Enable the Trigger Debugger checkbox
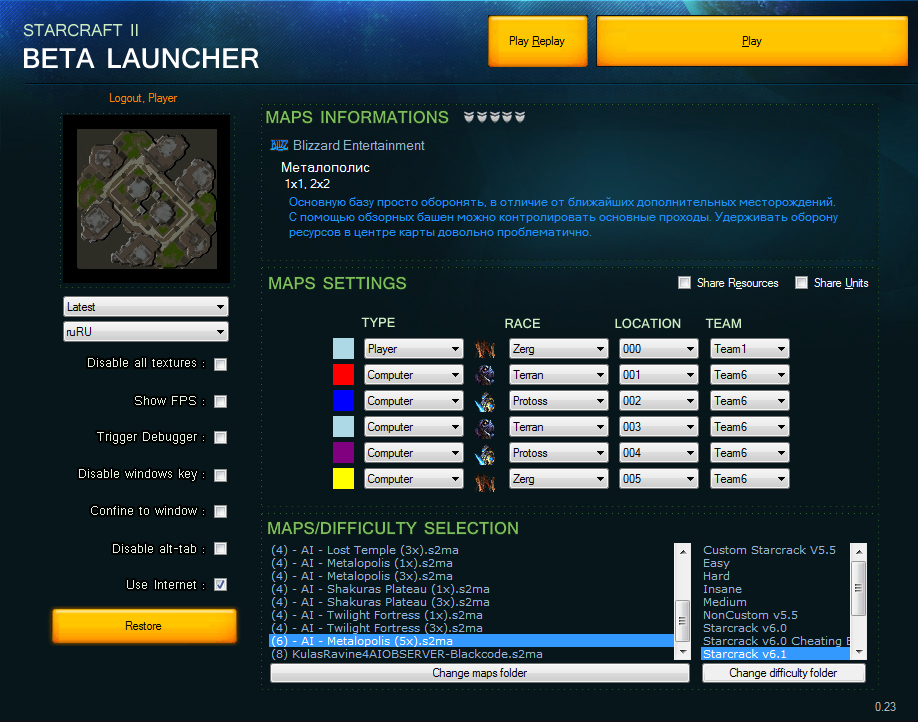Image resolution: width=918 pixels, height=722 pixels. (x=221, y=437)
